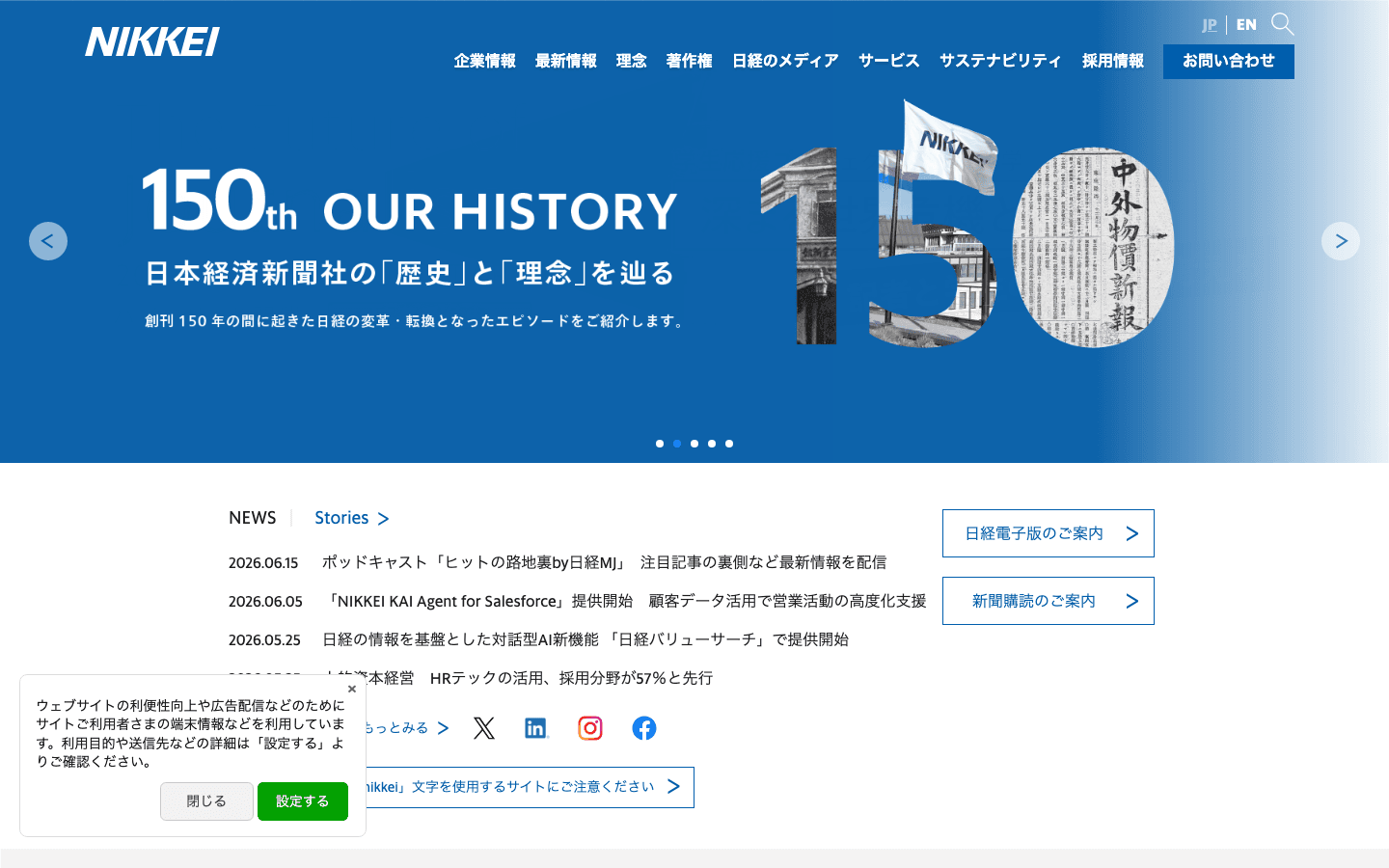This screenshot has width=1389, height=868.
Task: Open the search magnifier icon
Action: point(1282,24)
